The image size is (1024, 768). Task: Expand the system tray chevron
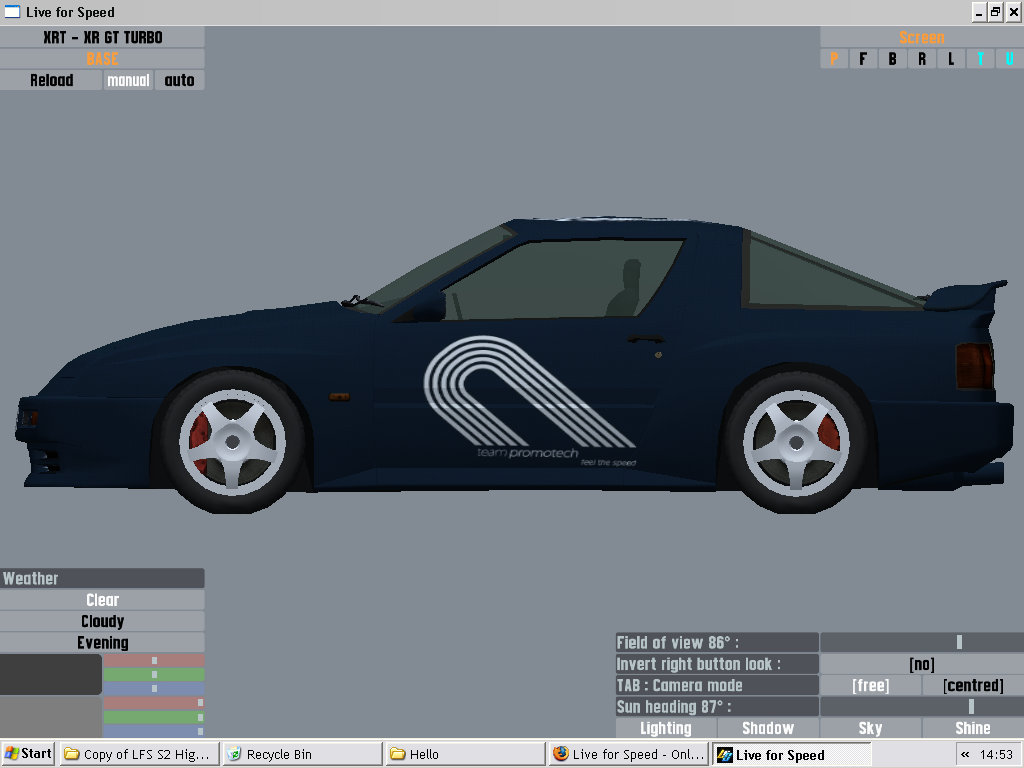pos(965,754)
